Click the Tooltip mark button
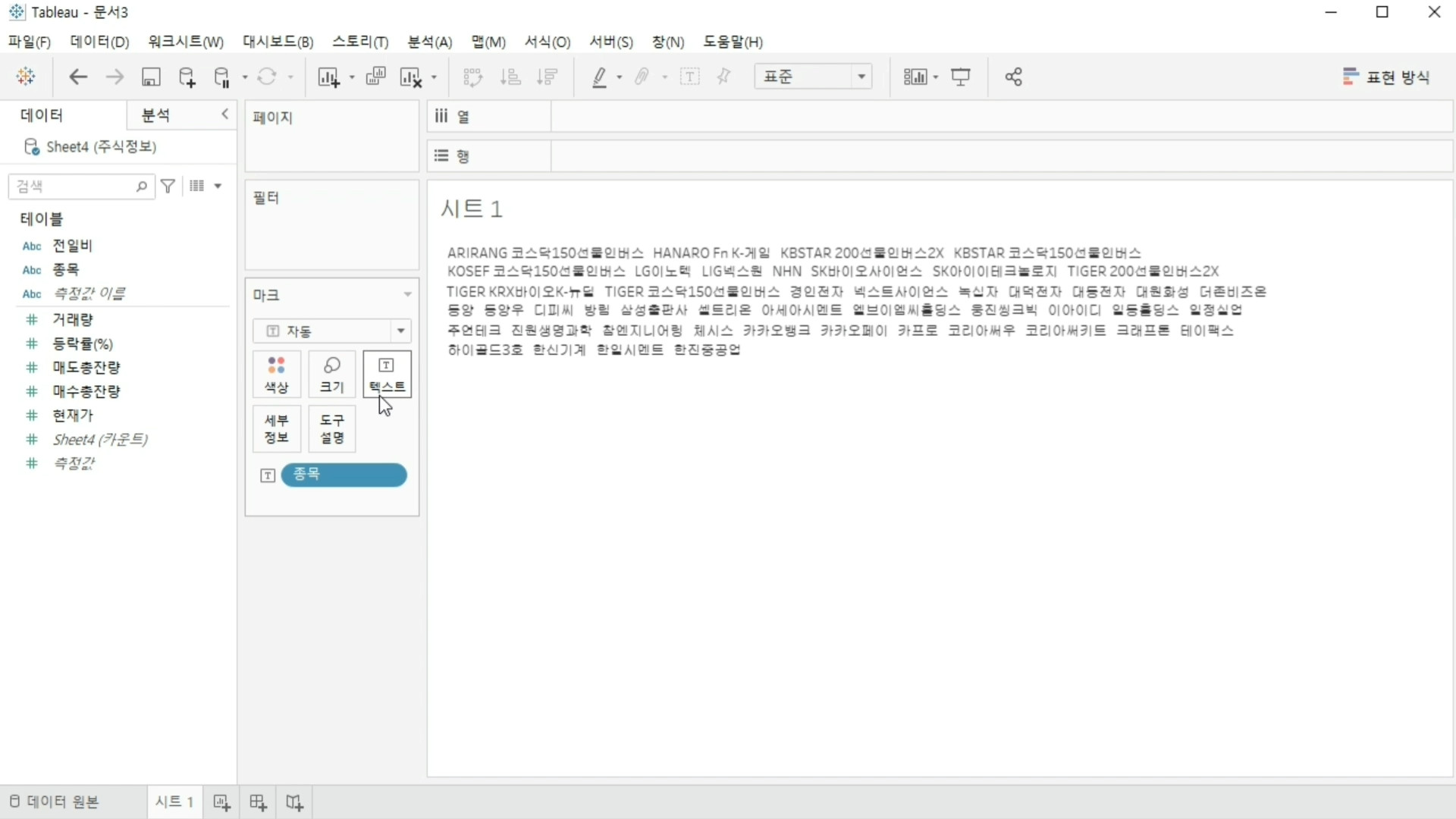1456x819 pixels. tap(331, 428)
